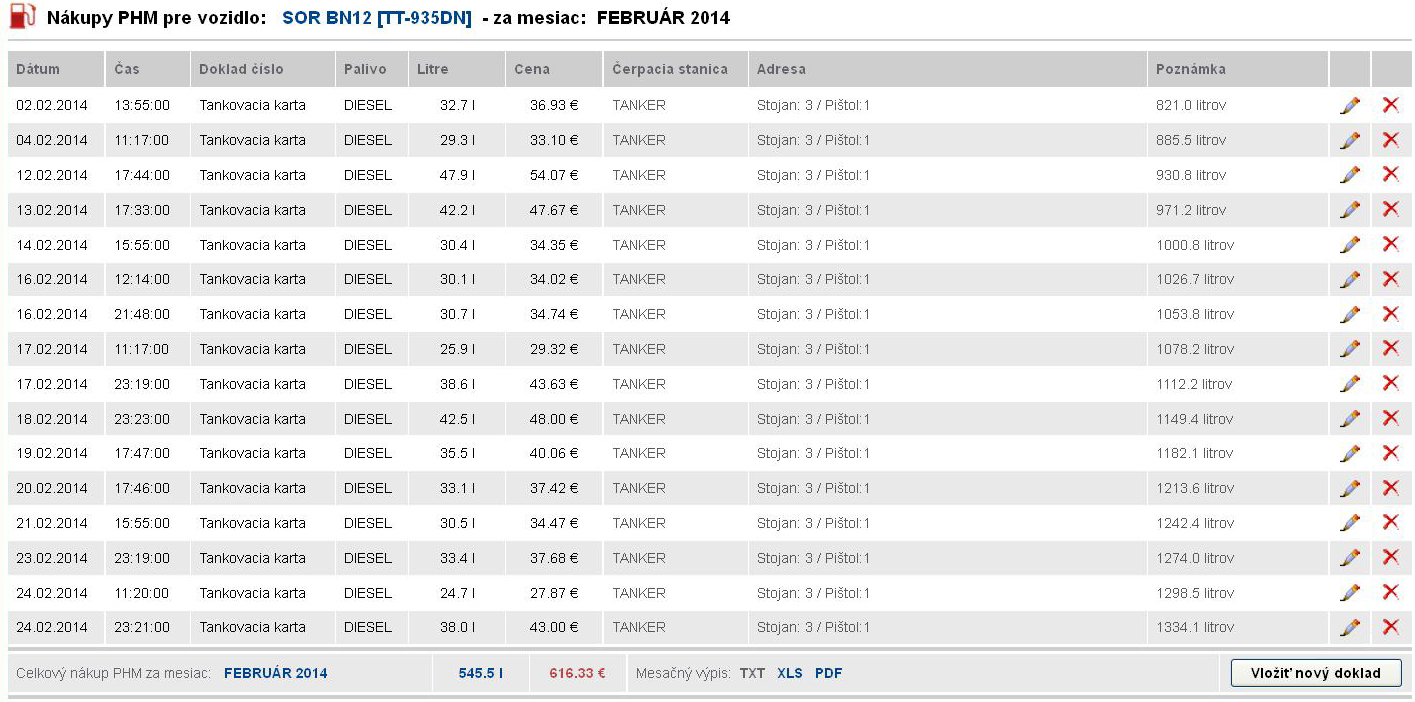Sort by the Čas column header
Screen dimensions: 1415x702
pyautogui.click(x=148, y=69)
